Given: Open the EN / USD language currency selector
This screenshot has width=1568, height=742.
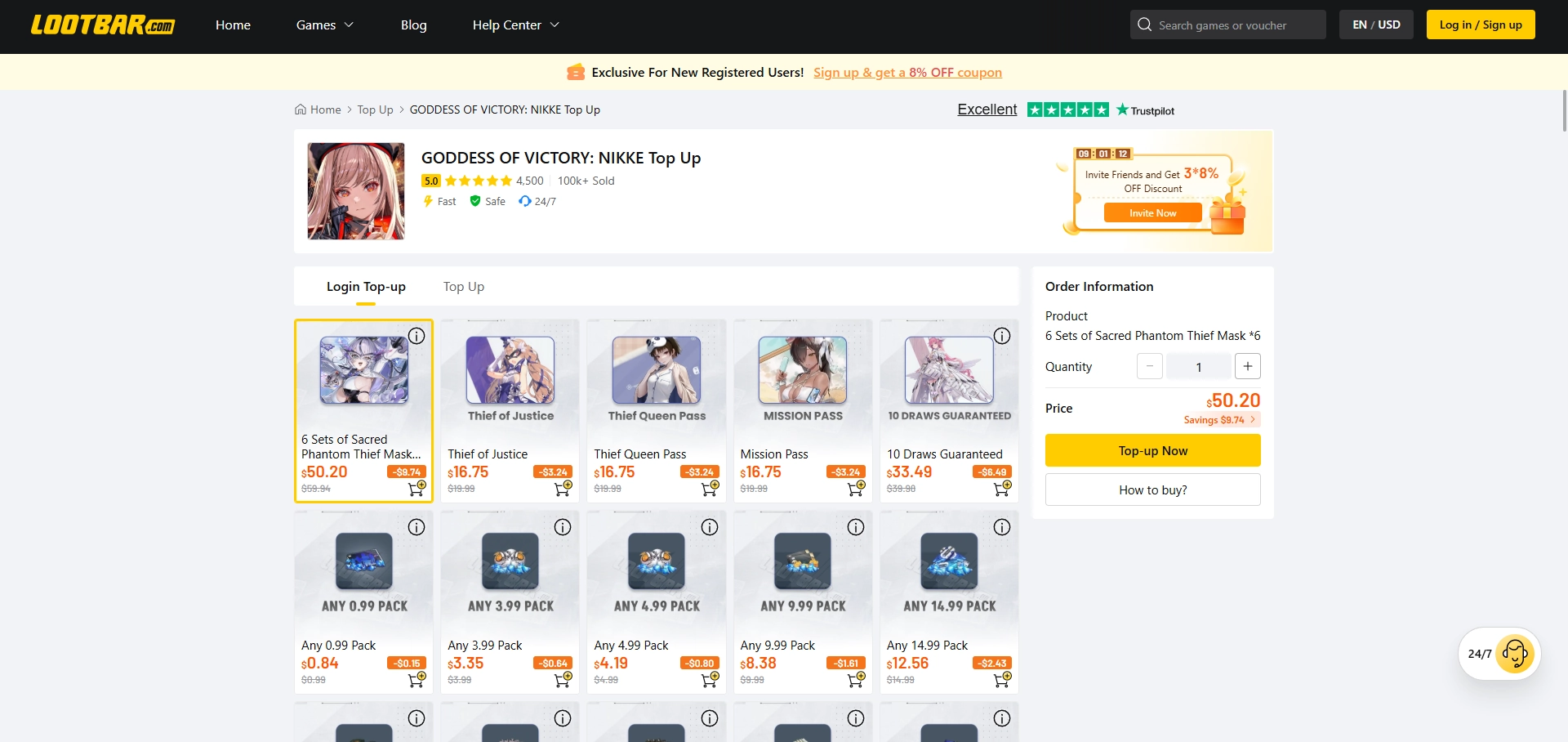Looking at the screenshot, I should [1376, 25].
